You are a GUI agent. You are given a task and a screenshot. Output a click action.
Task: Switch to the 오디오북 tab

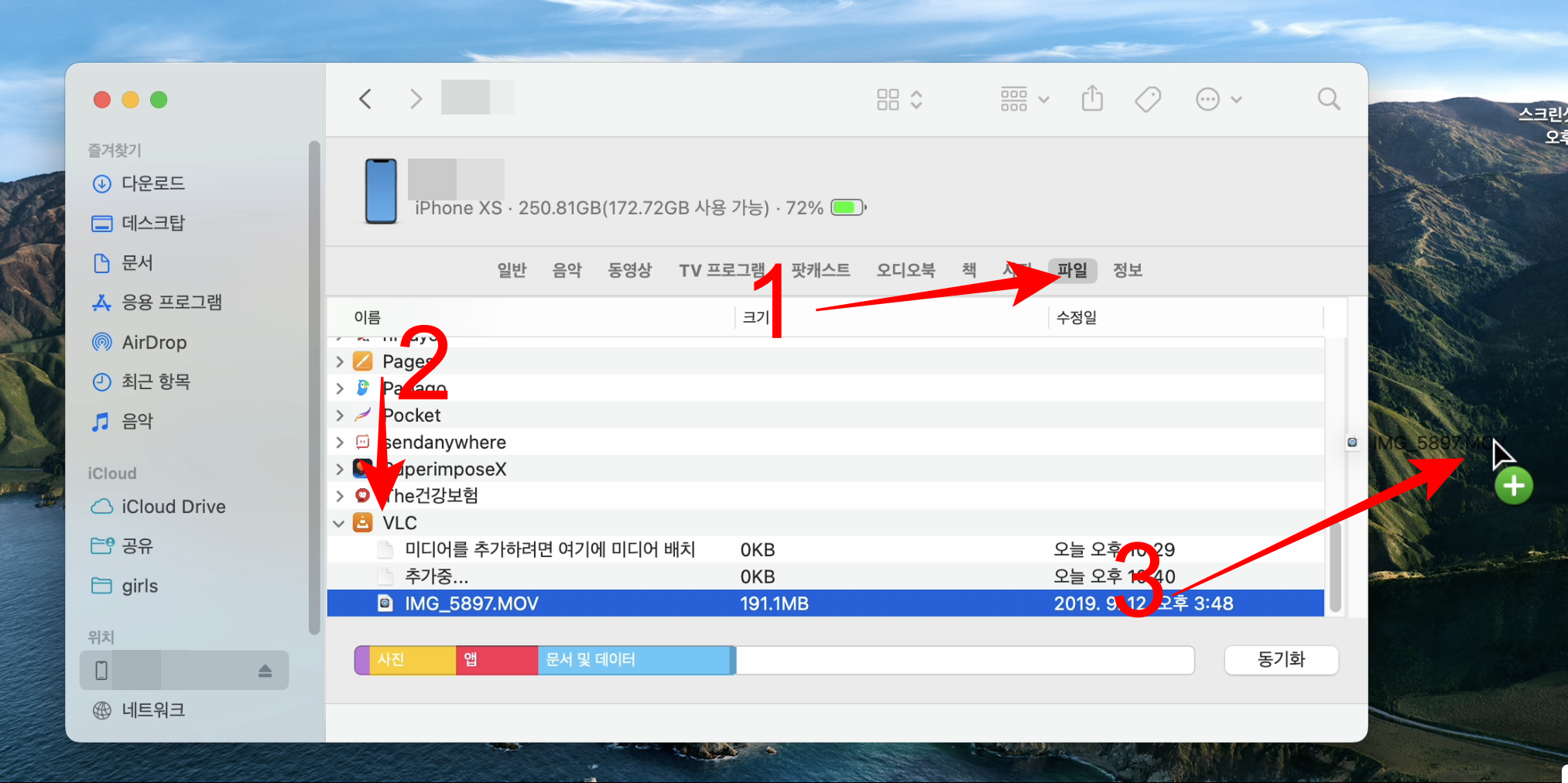click(906, 270)
